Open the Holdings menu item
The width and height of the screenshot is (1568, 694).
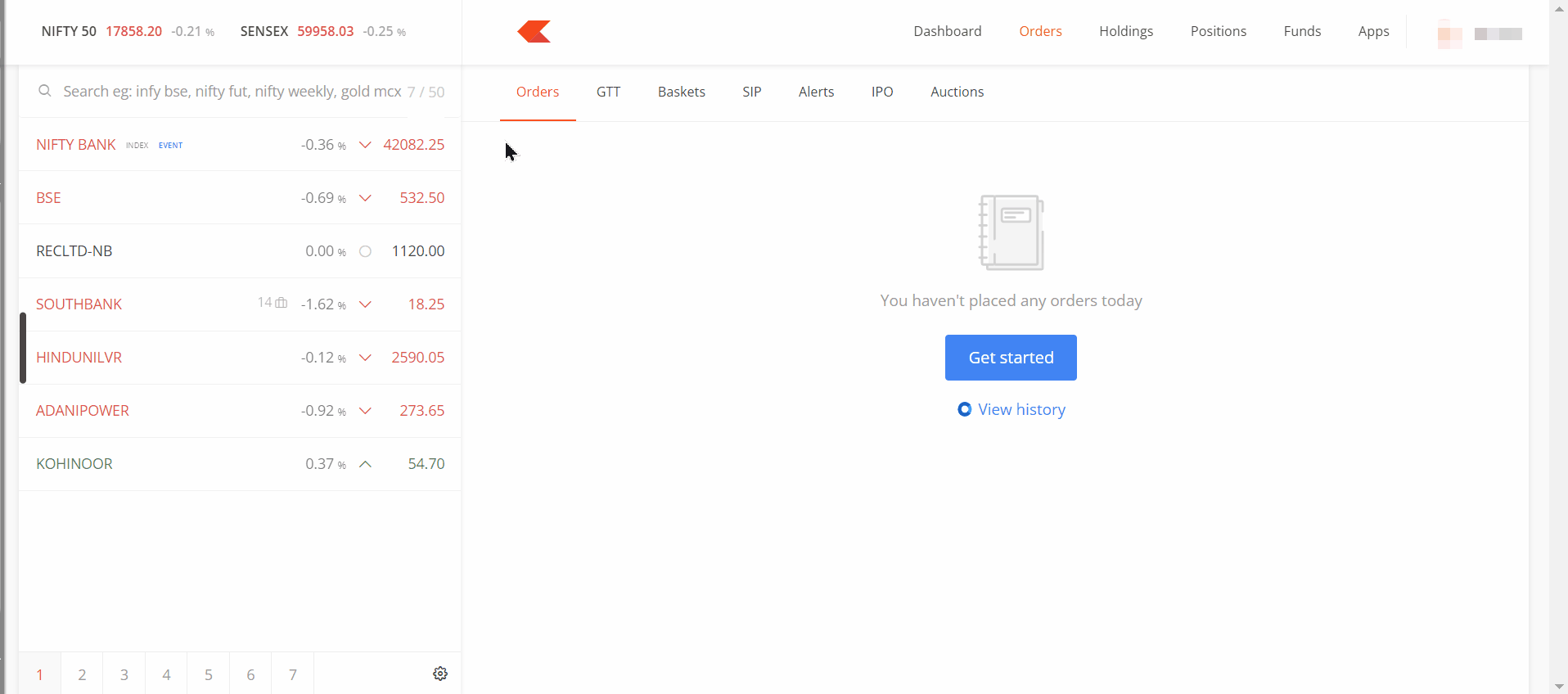1125,31
